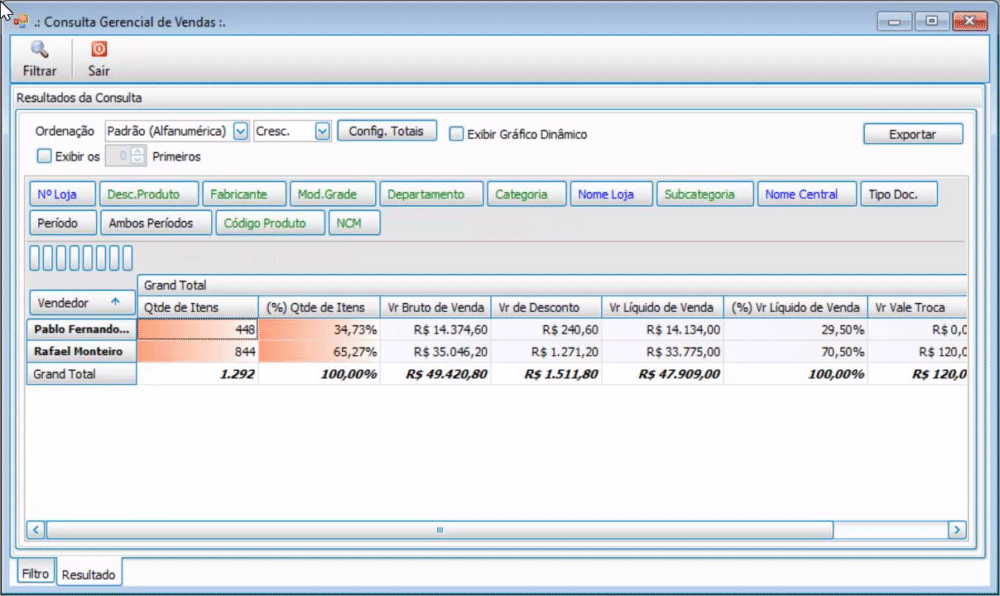Switch to the Filtro tab
Screen dimensions: 1000x596
click(35, 573)
